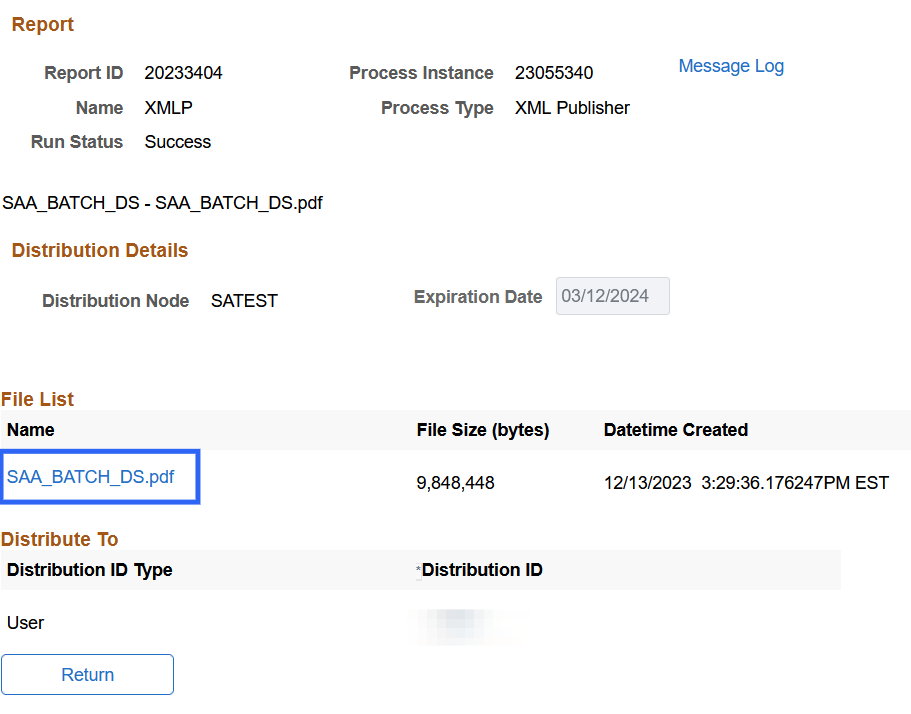This screenshot has height=714, width=911.
Task: Select the Report ID value 20233404
Action: pyautogui.click(x=183, y=73)
